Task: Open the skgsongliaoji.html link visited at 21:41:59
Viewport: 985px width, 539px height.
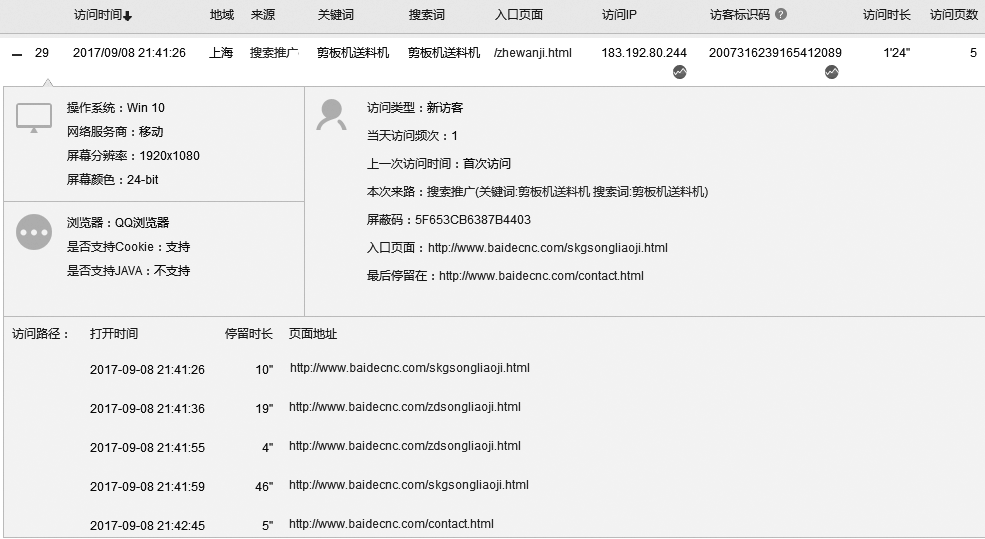Action: point(408,485)
